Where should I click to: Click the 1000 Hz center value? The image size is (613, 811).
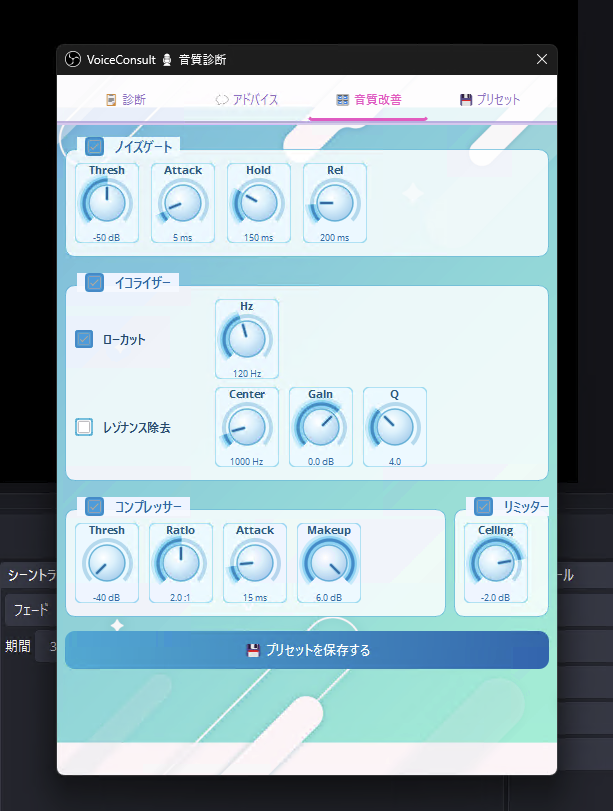[x=247, y=461]
